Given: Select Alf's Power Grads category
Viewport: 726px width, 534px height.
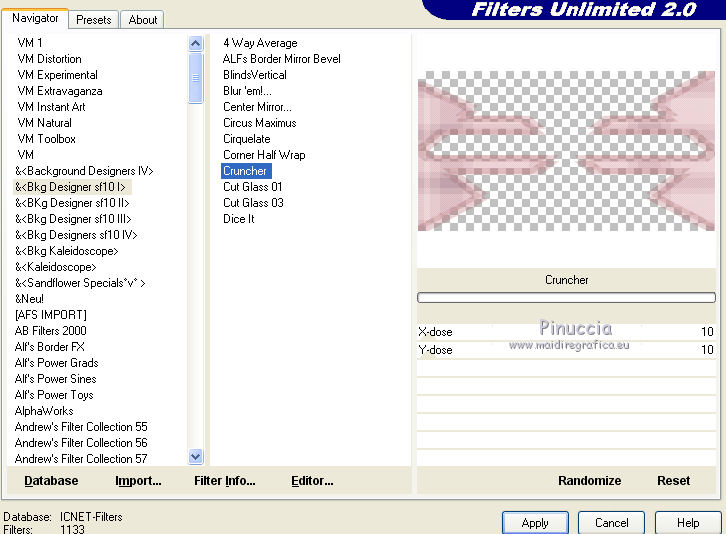Looking at the screenshot, I should [56, 363].
